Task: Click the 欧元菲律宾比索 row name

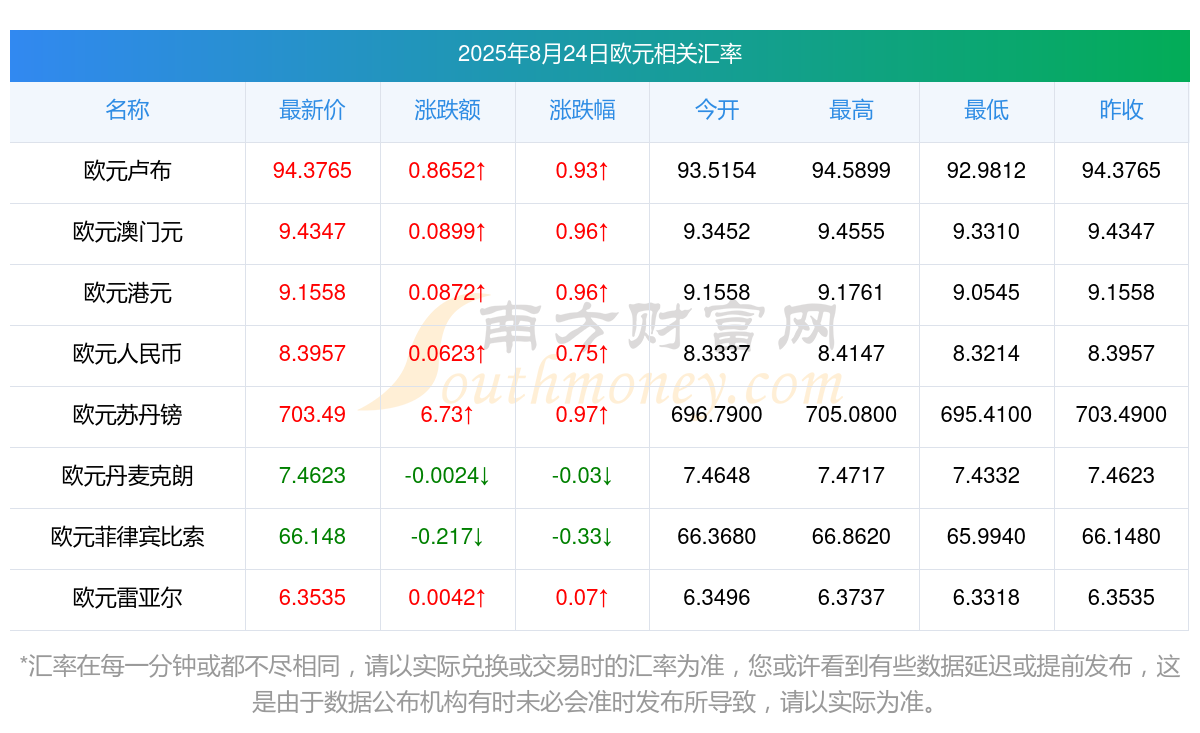Action: click(x=127, y=537)
